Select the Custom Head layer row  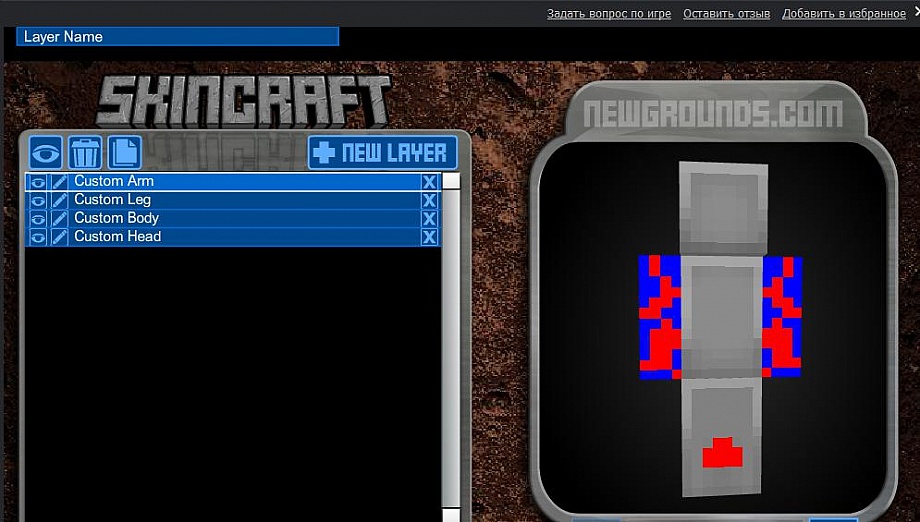click(x=233, y=237)
